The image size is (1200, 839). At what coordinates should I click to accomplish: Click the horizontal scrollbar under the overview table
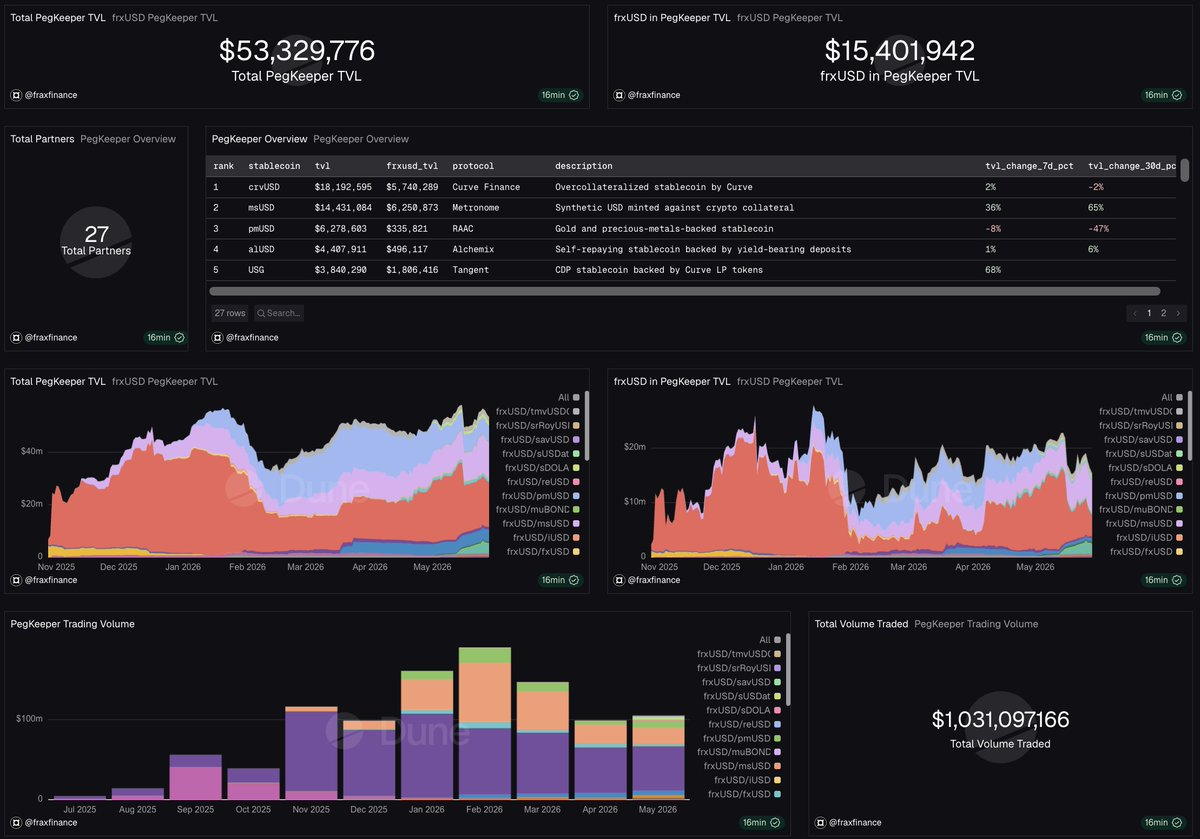685,291
